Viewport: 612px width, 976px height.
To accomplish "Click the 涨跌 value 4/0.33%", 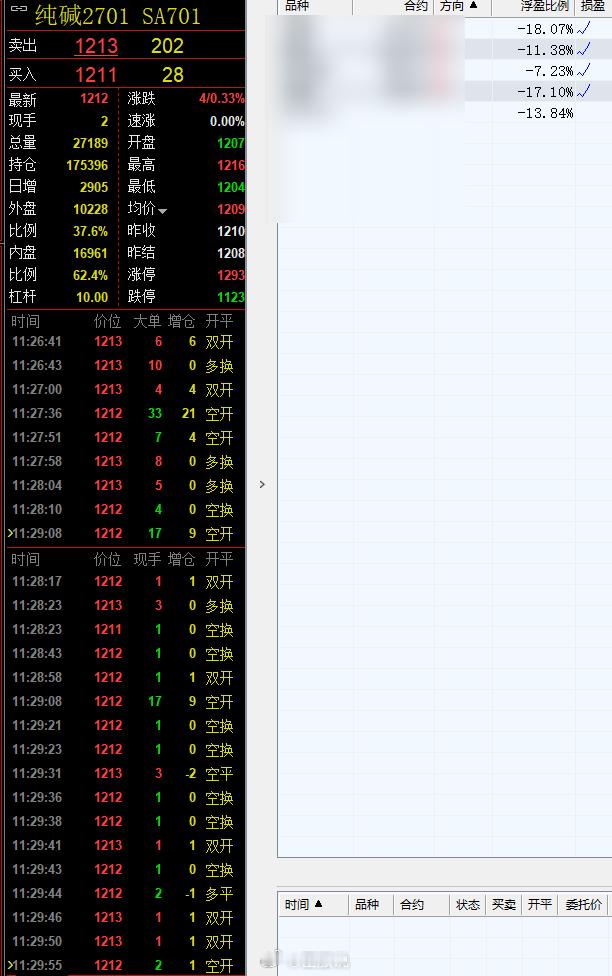I will pyautogui.click(x=222, y=98).
